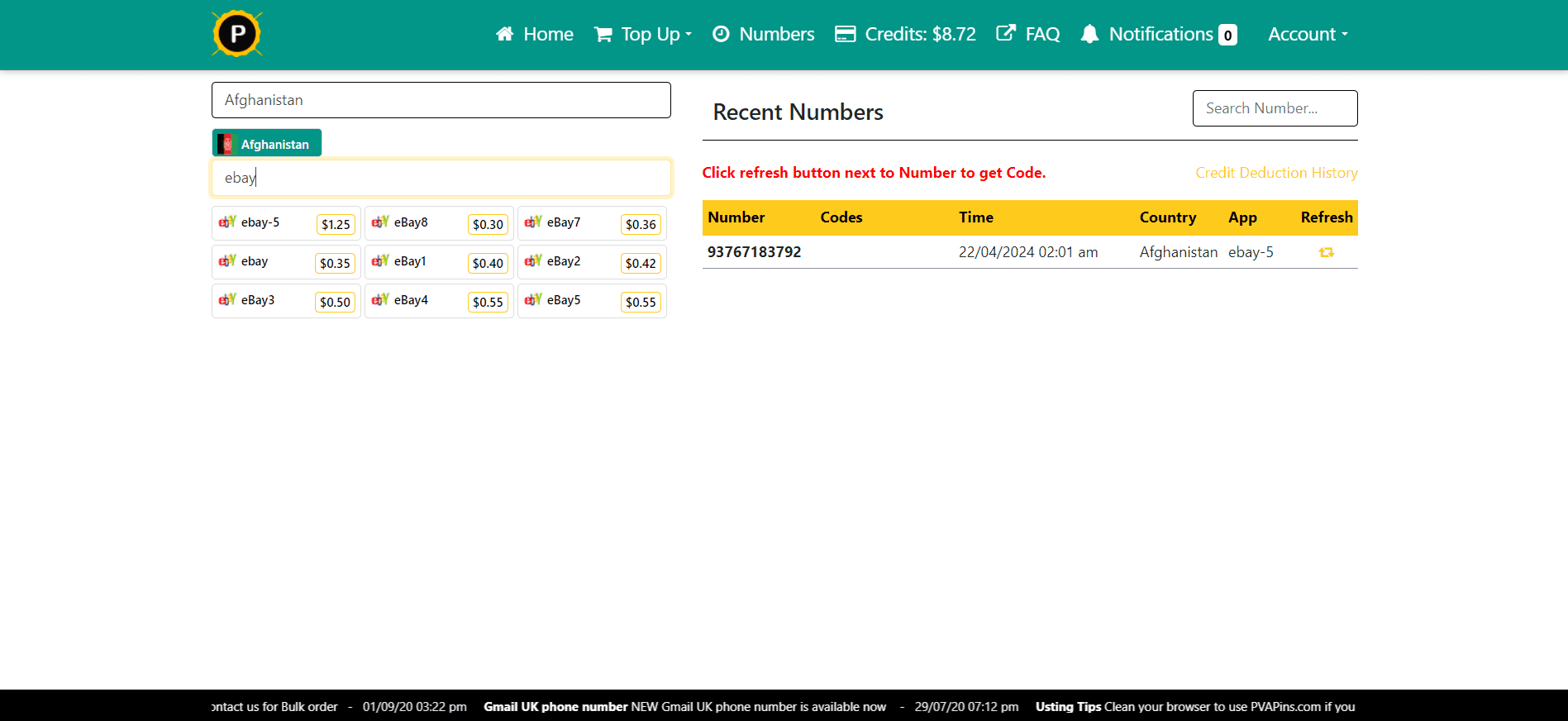Click the eBay icon beside eBay8
This screenshot has height=721, width=1568.
tap(380, 222)
